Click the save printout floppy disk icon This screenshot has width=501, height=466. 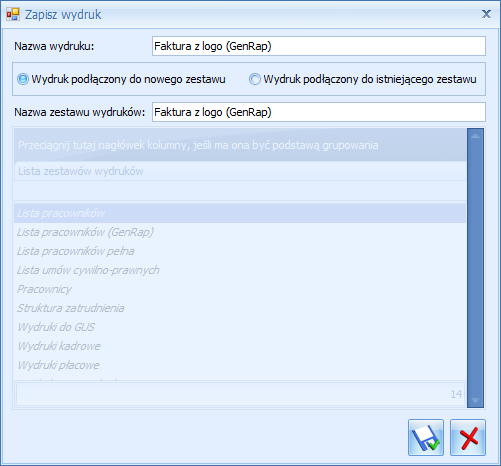[426, 437]
